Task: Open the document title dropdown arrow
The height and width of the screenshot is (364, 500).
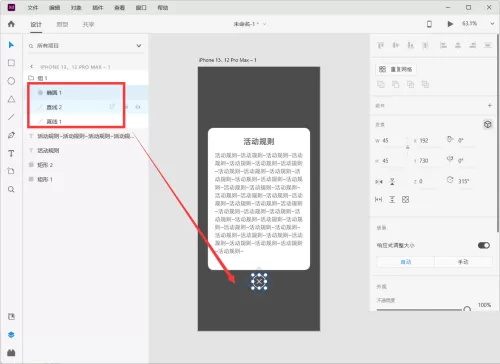Action: point(264,24)
